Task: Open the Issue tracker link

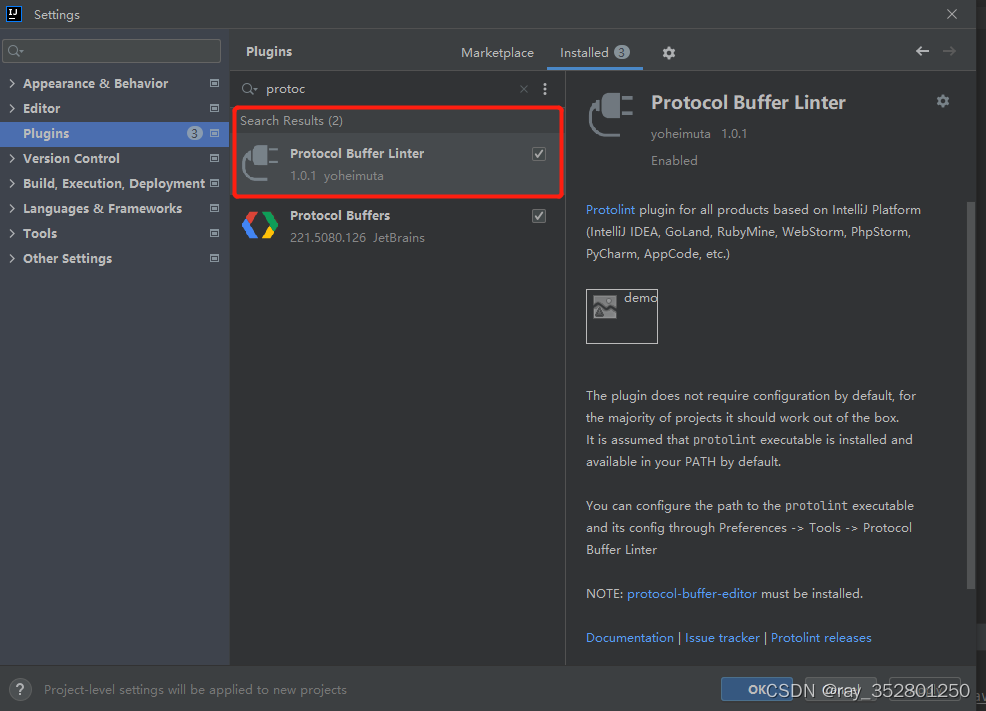Action: (x=722, y=637)
